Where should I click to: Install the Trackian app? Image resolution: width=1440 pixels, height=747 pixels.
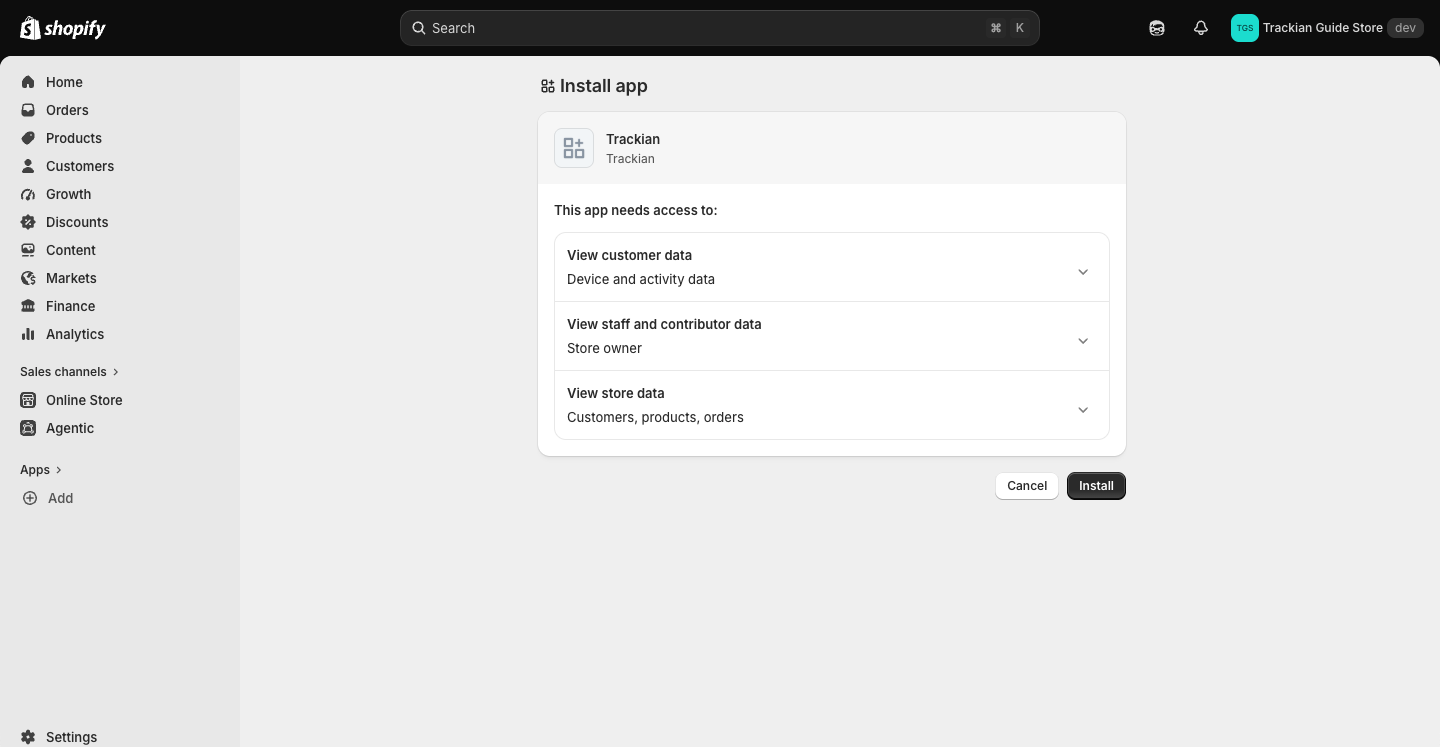pos(1096,486)
